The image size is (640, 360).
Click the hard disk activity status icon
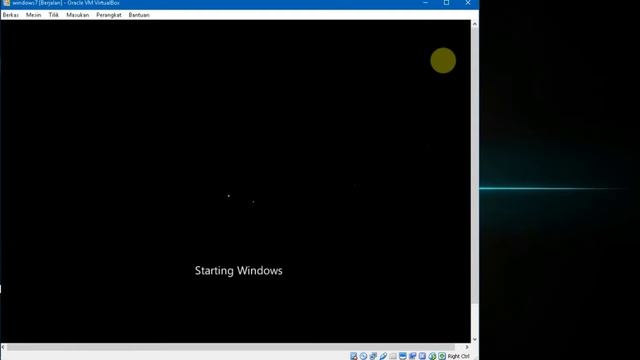coord(354,356)
